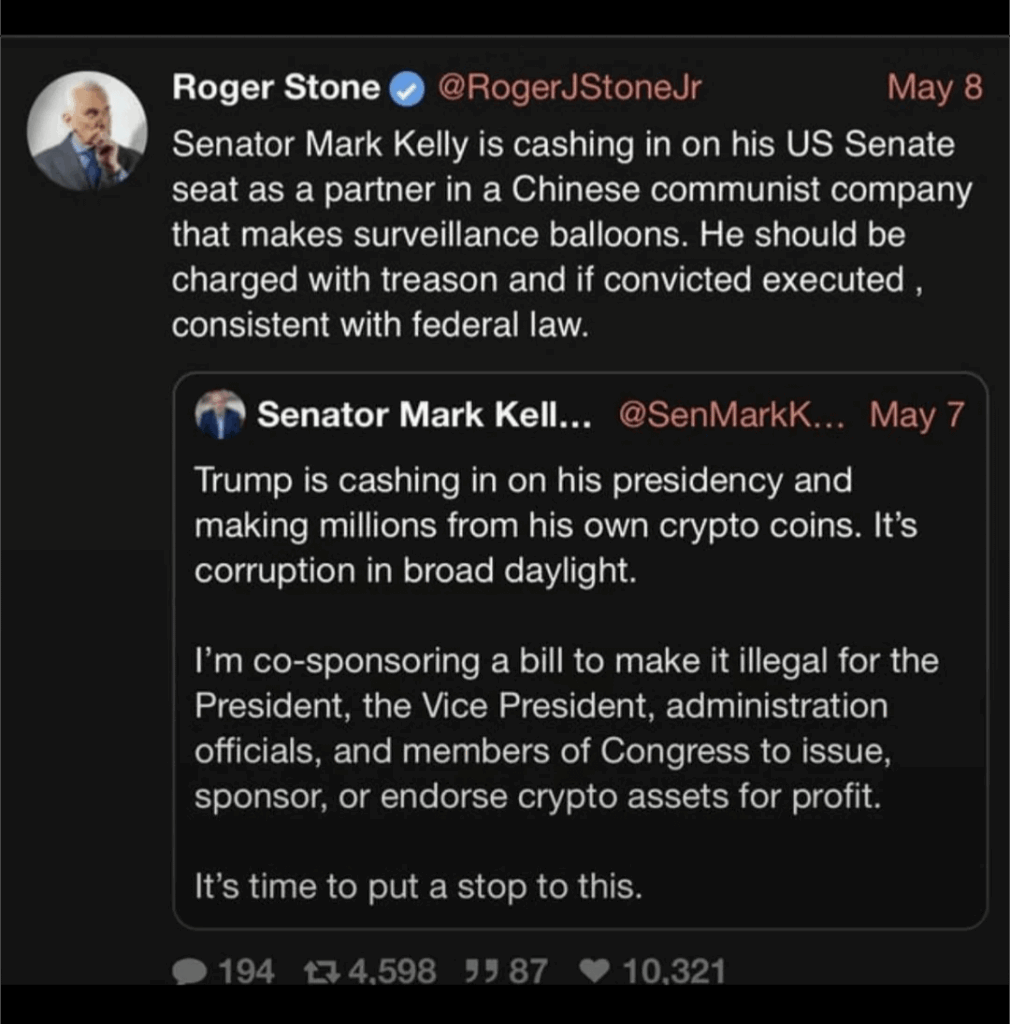This screenshot has width=1010, height=1024.
Task: Click Senator Mark Kelly's small avatar
Action: coord(220,414)
